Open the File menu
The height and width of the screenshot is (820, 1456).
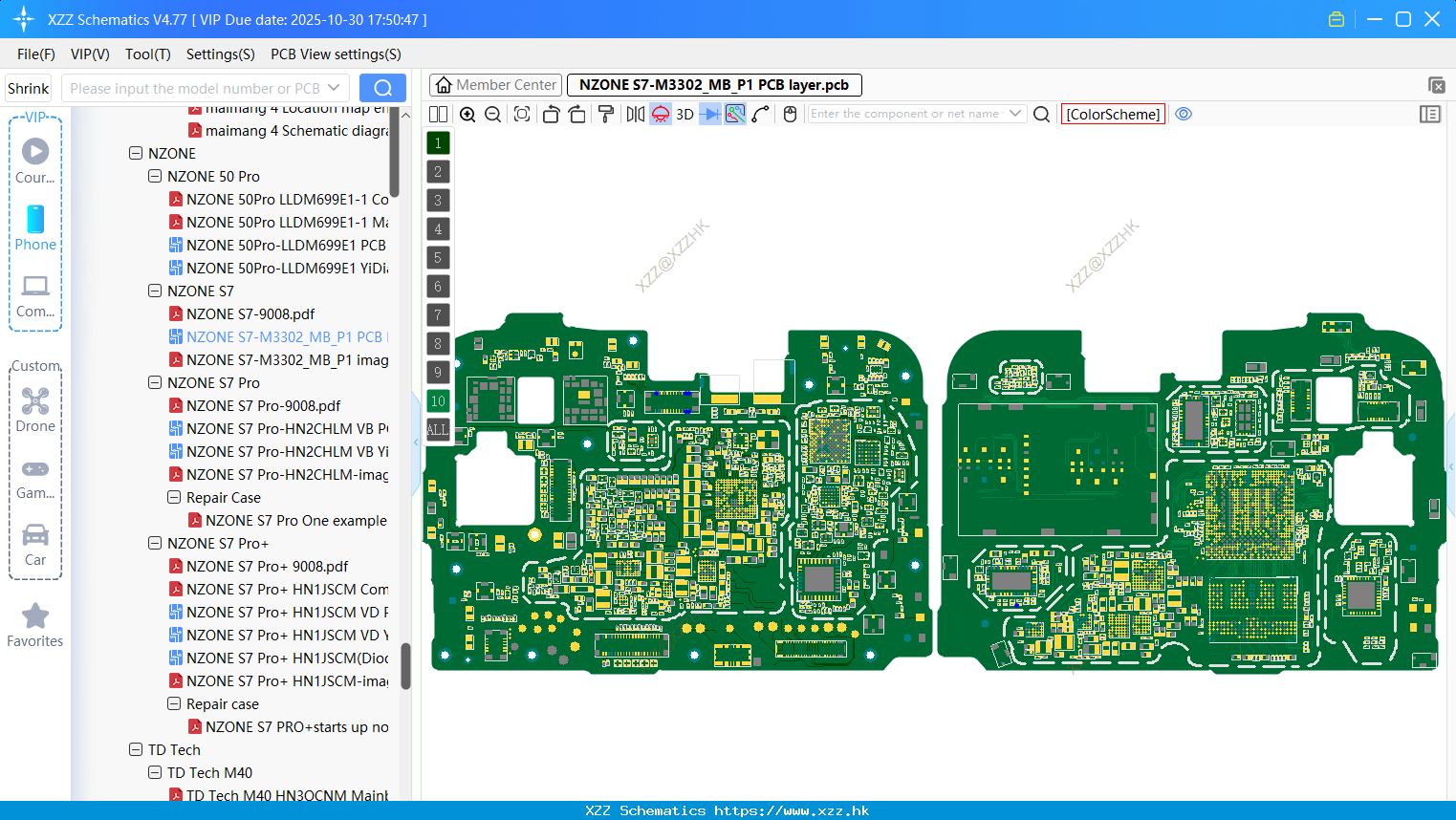click(x=36, y=54)
